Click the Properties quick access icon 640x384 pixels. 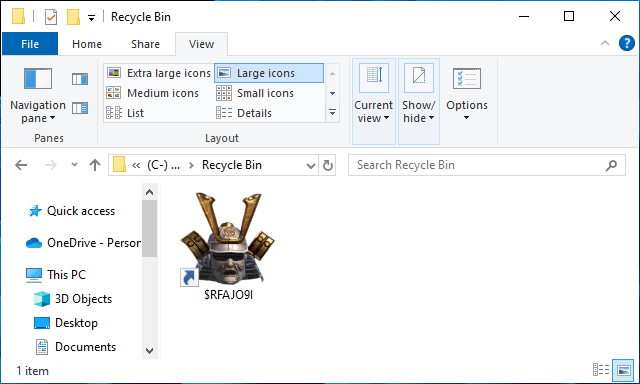click(x=51, y=17)
